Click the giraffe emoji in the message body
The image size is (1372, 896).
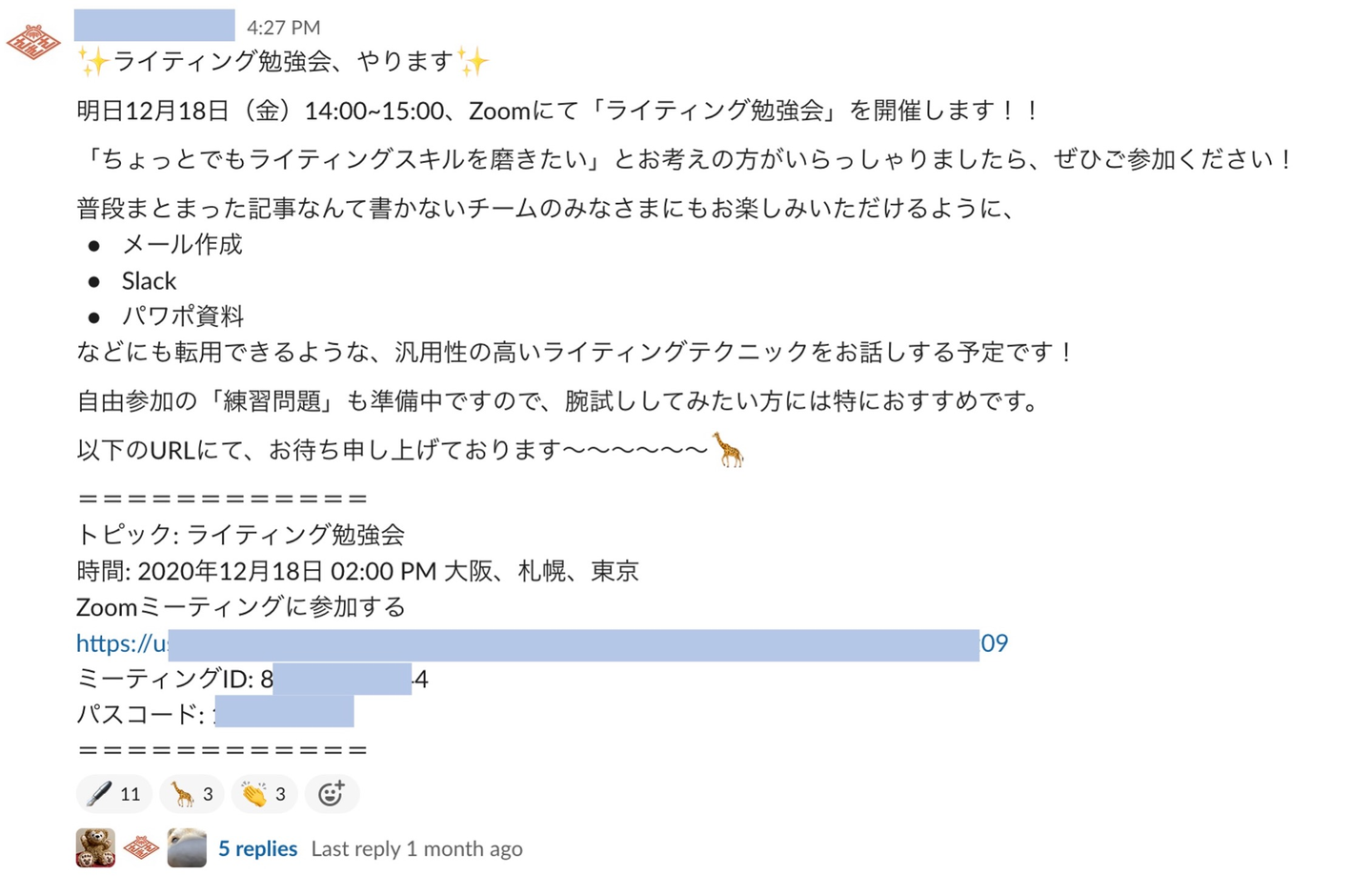[728, 450]
